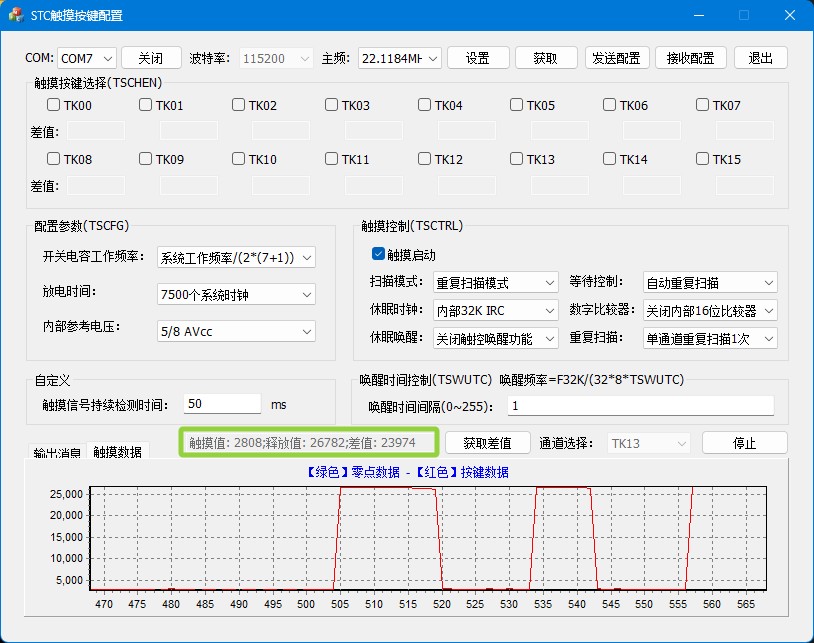This screenshot has width=814, height=643.
Task: Click the 接收配置 button
Action: click(691, 58)
